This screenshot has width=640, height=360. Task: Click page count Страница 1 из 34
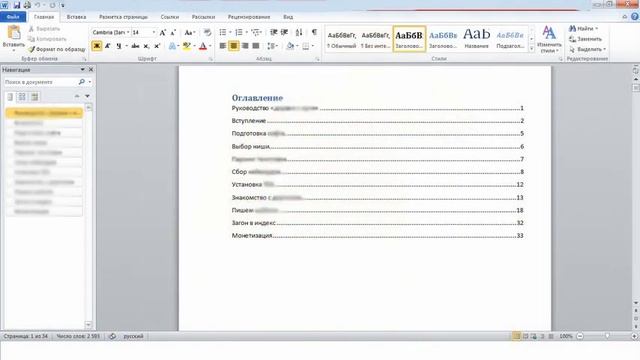coord(26,336)
